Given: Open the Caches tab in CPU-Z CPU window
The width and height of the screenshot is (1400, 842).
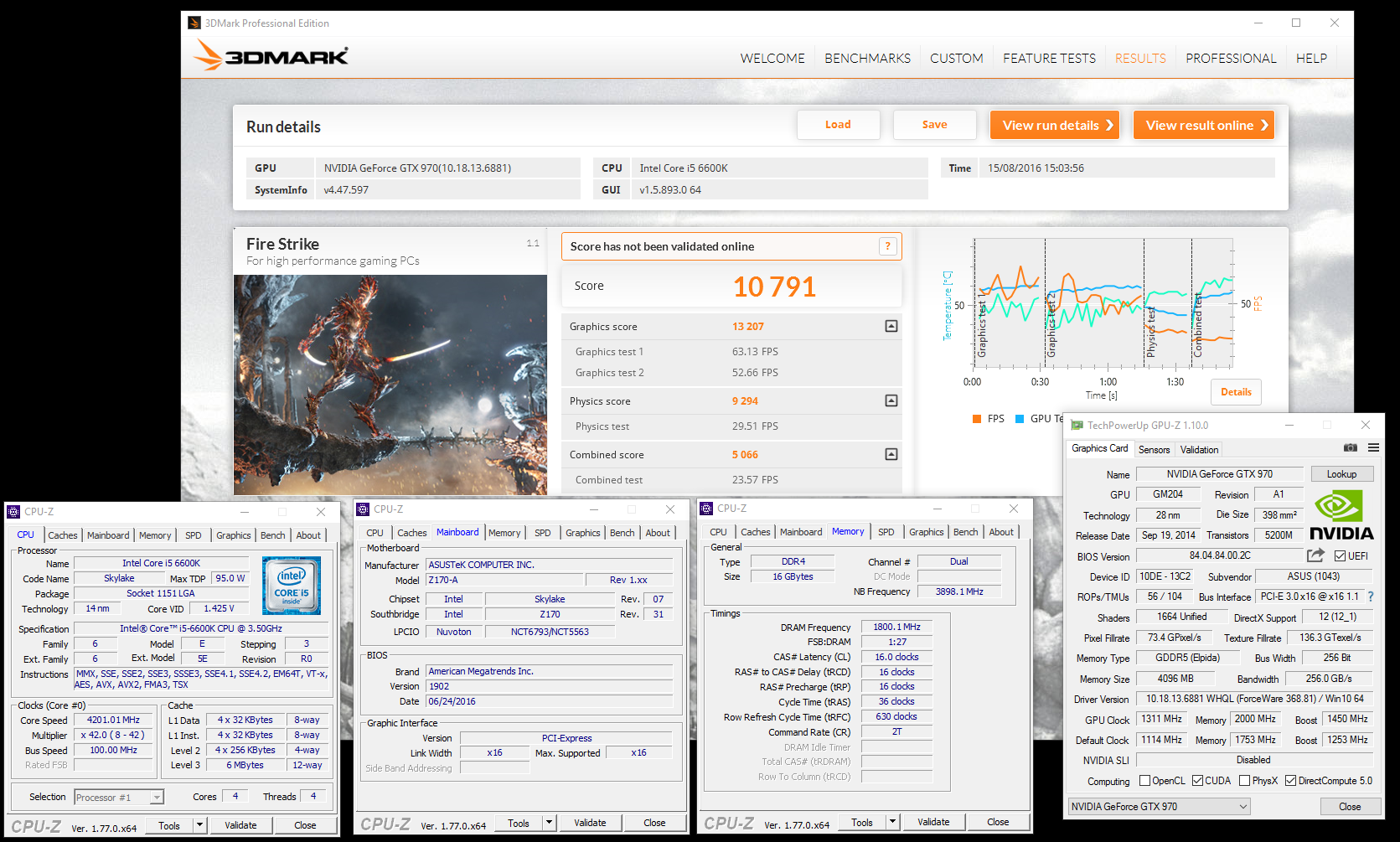Looking at the screenshot, I should [63, 535].
